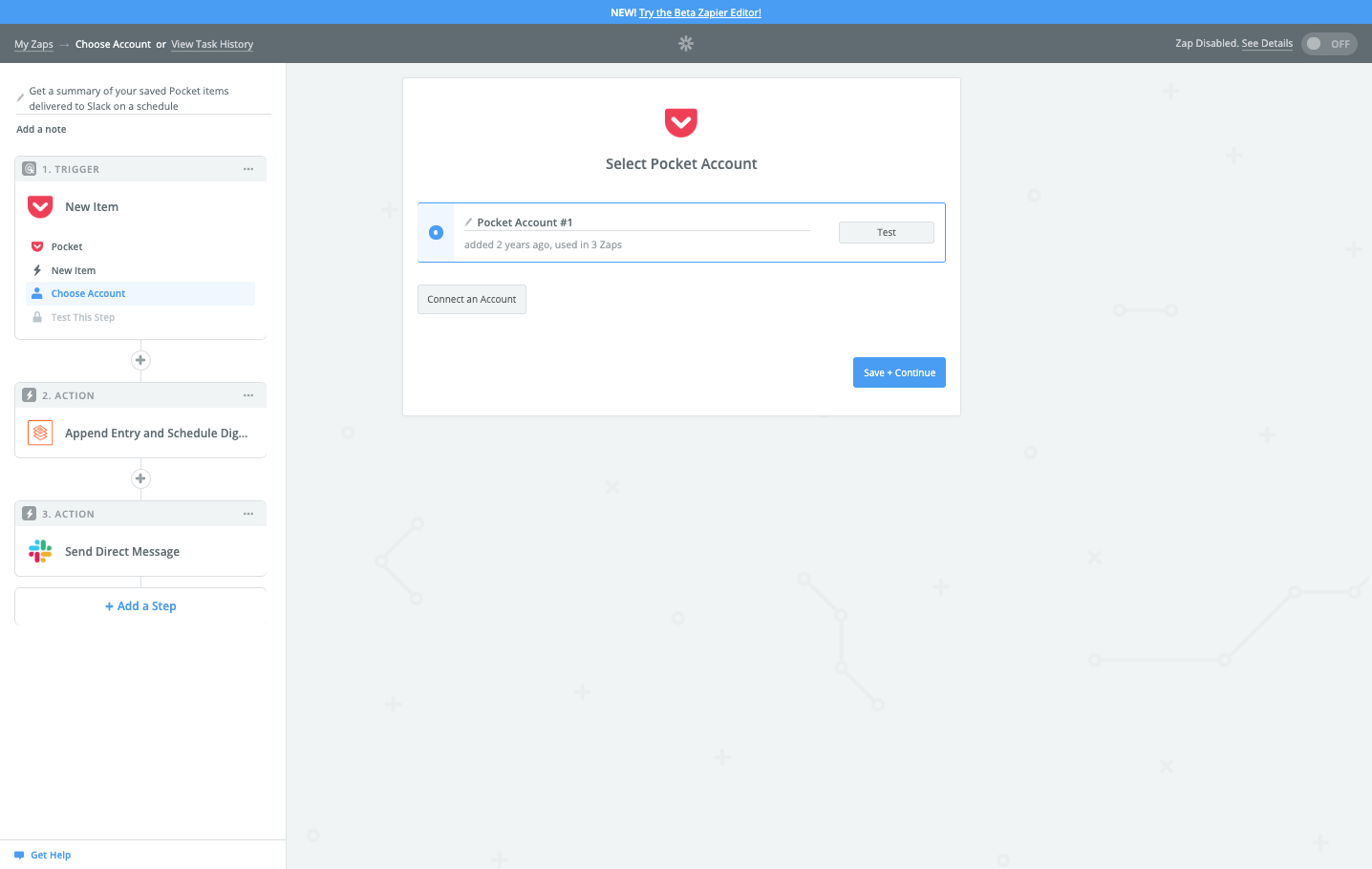Open the Send Direct Message action

point(140,551)
